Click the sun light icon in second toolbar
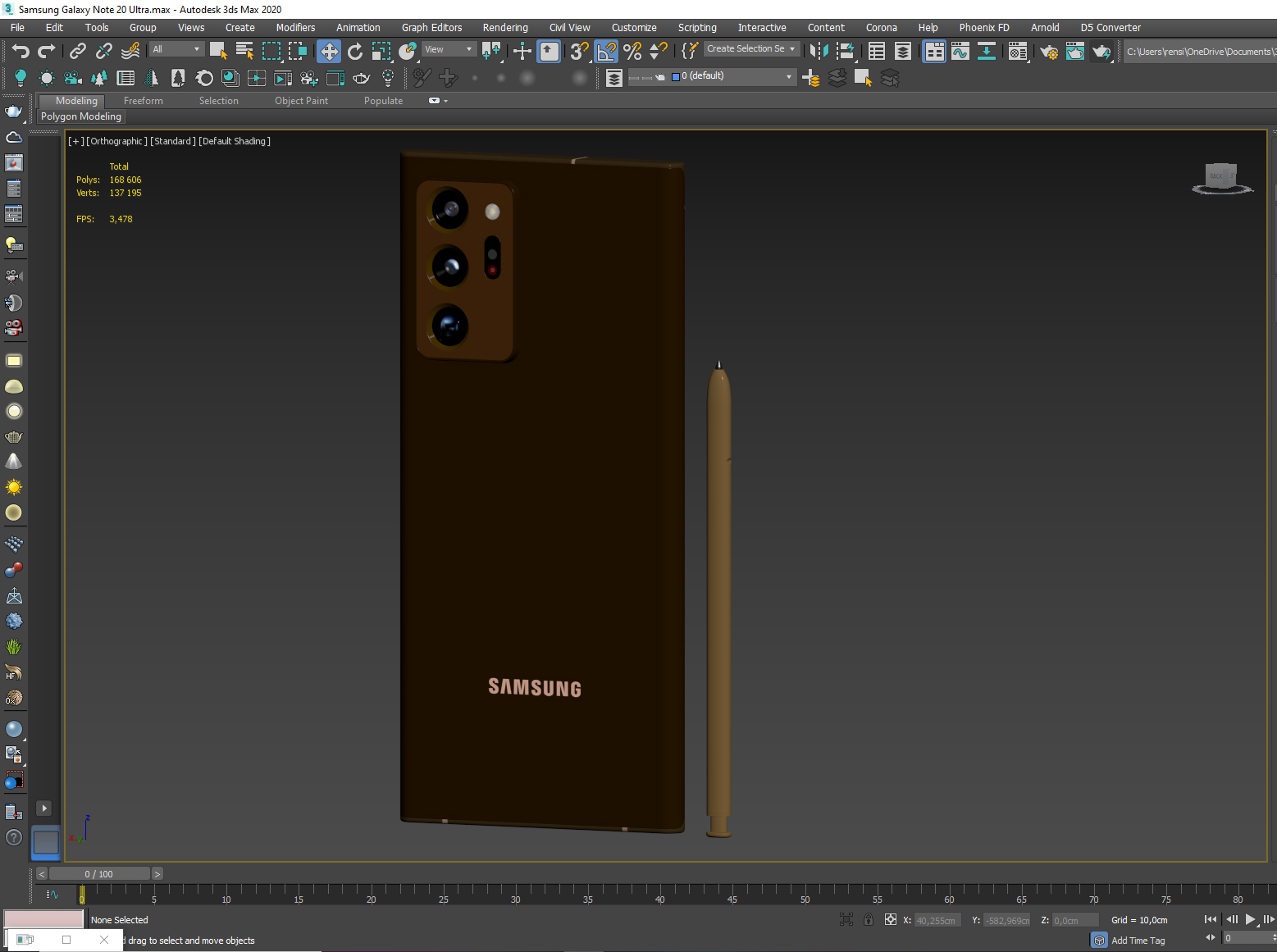 click(47, 78)
